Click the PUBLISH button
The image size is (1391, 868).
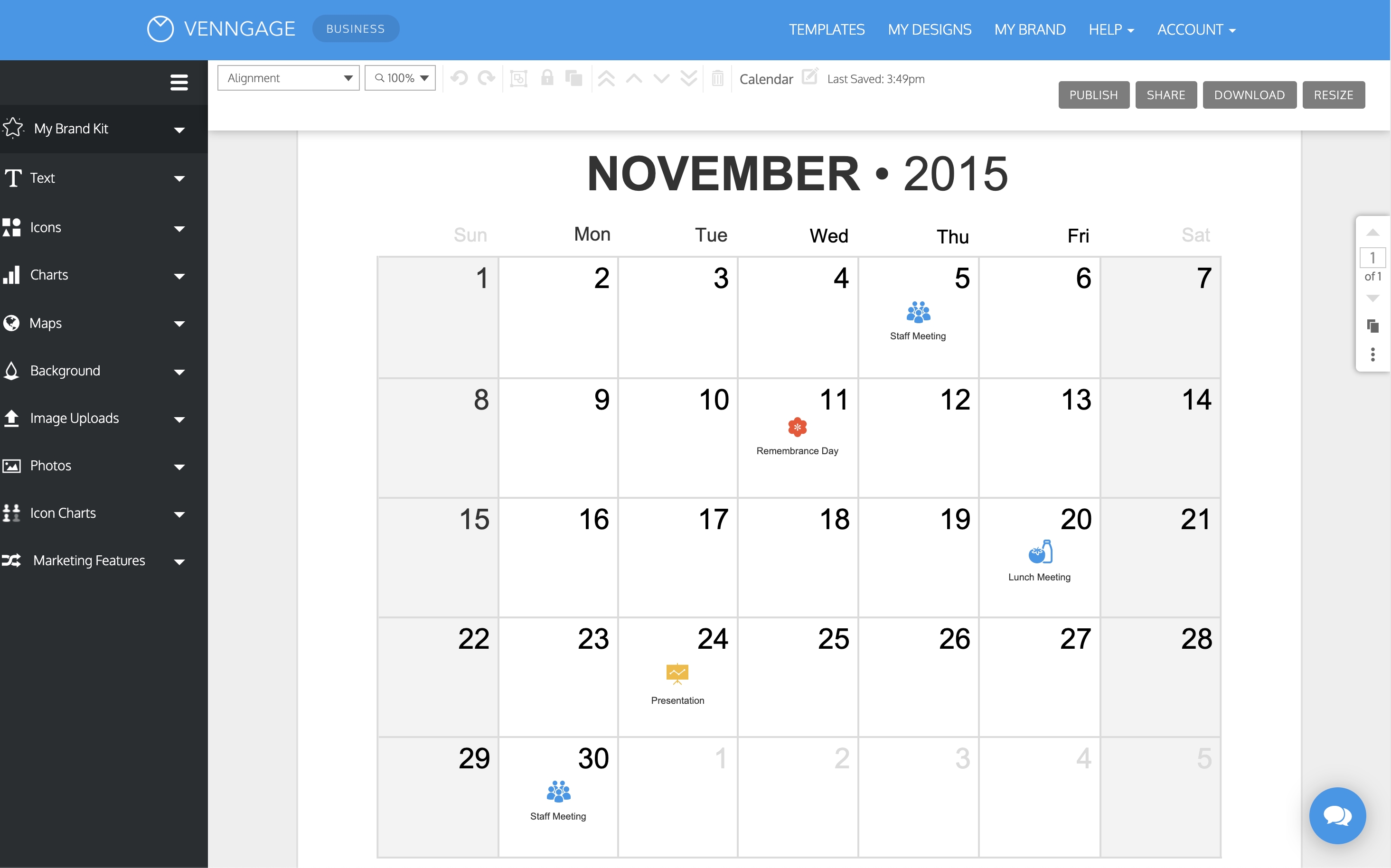(1092, 94)
